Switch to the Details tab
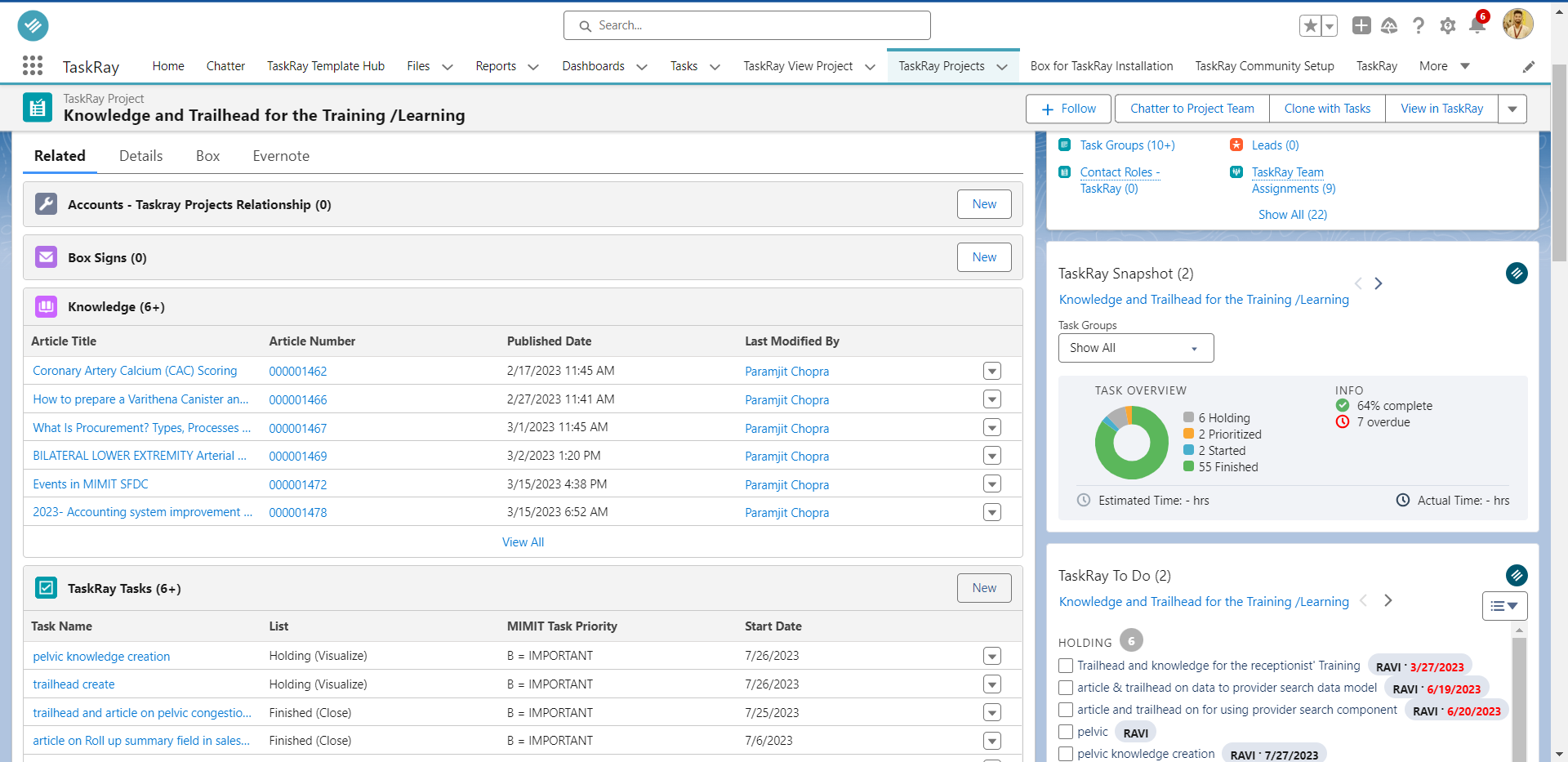1568x762 pixels. point(140,155)
